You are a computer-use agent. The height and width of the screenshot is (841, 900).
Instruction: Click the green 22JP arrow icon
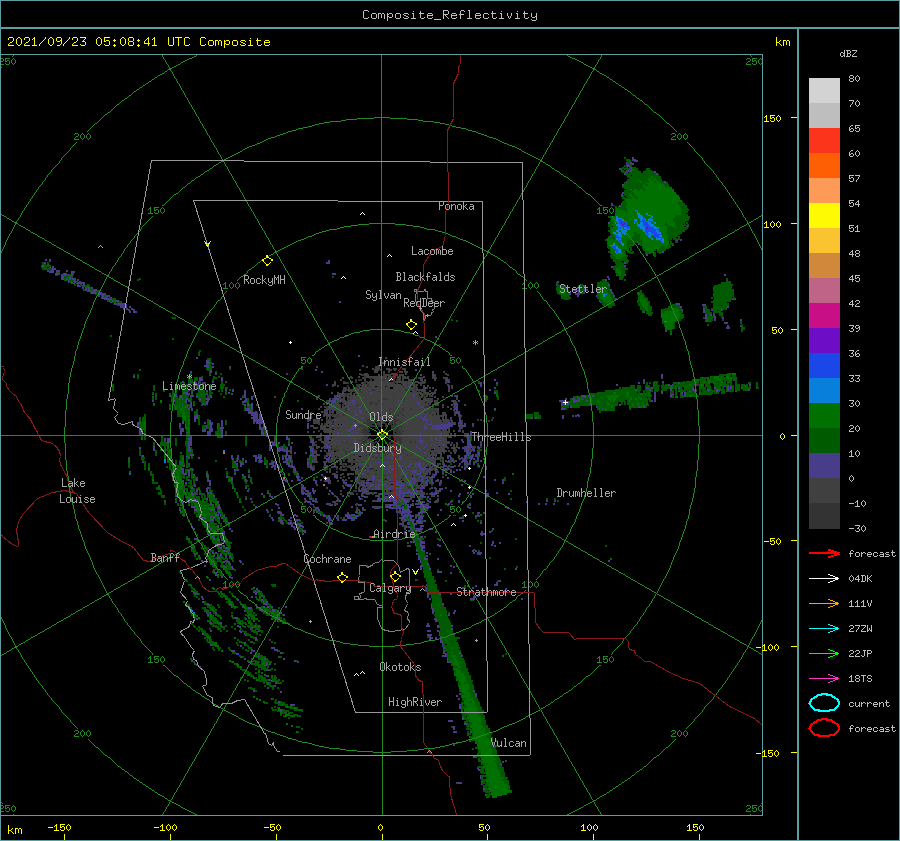tap(824, 653)
